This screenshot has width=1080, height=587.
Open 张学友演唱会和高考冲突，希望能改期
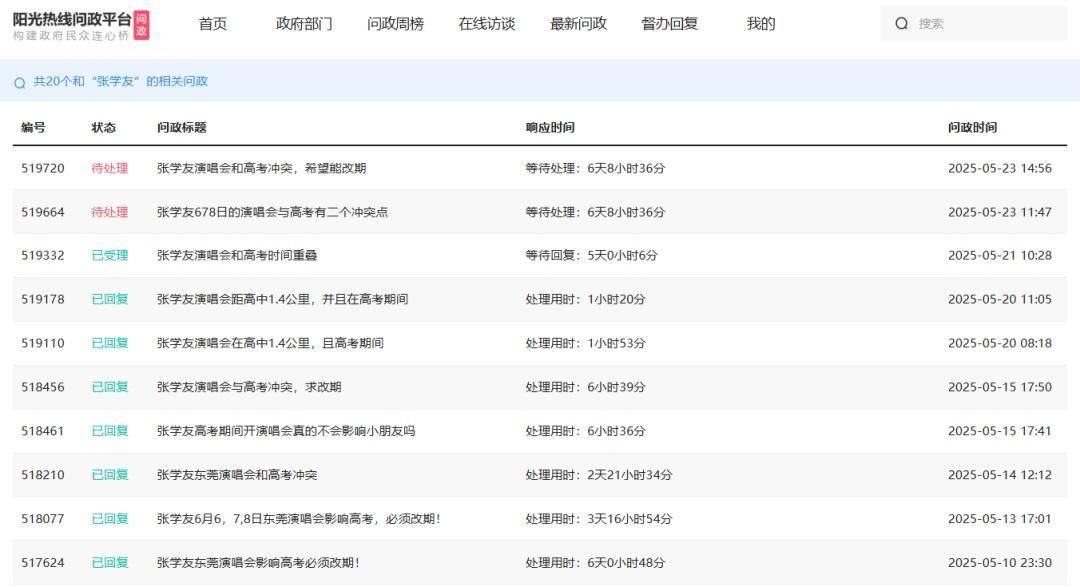coord(261,168)
